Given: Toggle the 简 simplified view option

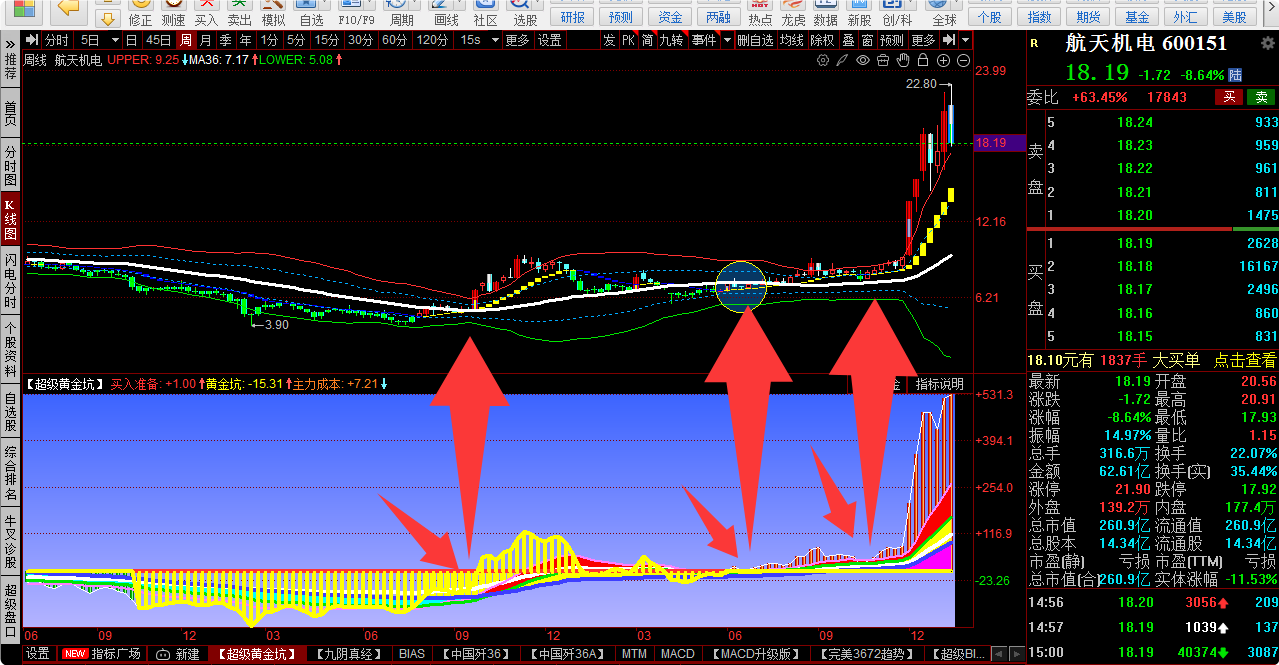Looking at the screenshot, I should tap(648, 40).
